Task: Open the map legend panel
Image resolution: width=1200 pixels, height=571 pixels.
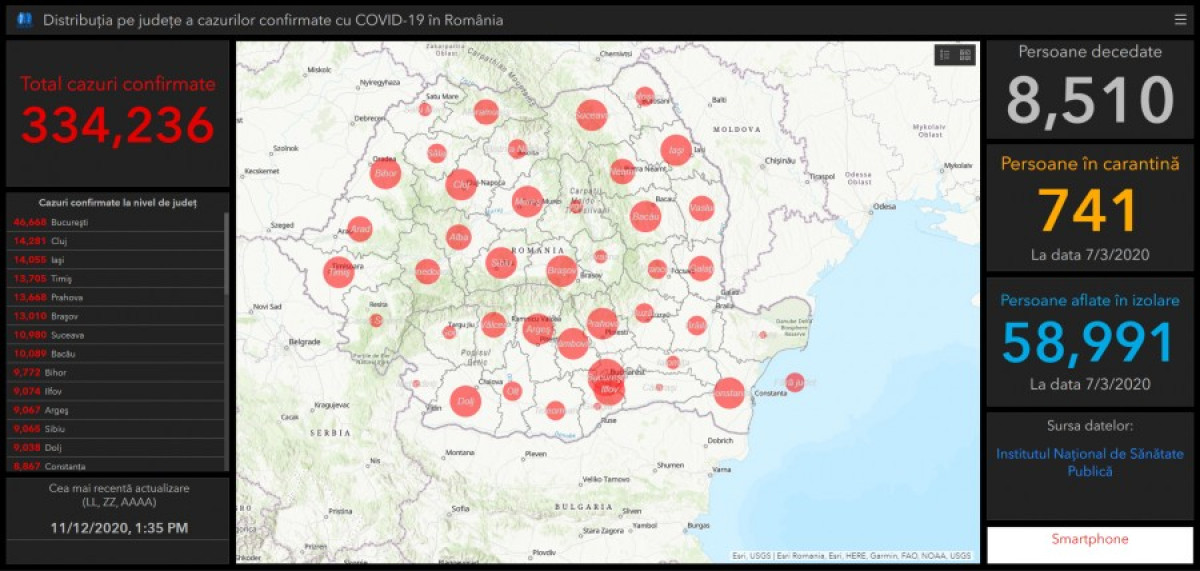Action: pyautogui.click(x=945, y=55)
